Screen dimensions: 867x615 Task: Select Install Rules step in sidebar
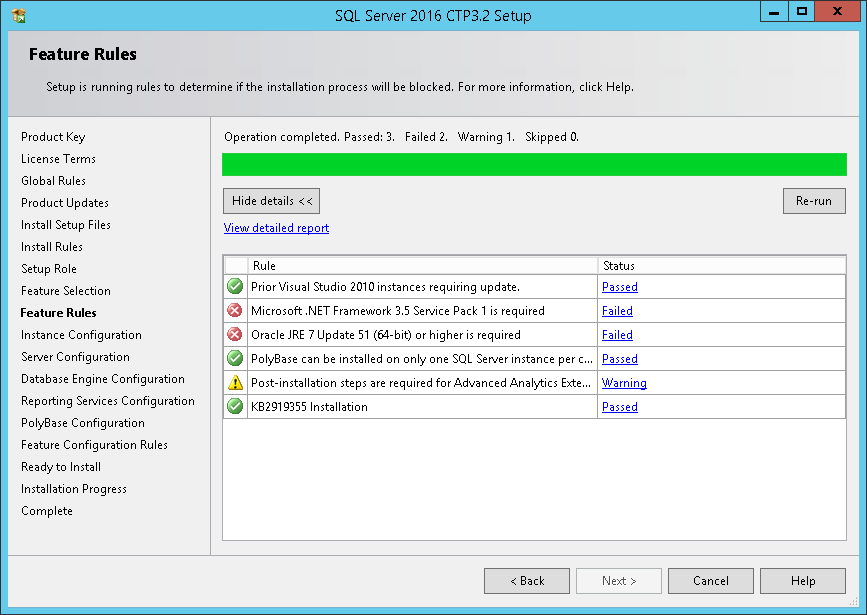click(52, 247)
